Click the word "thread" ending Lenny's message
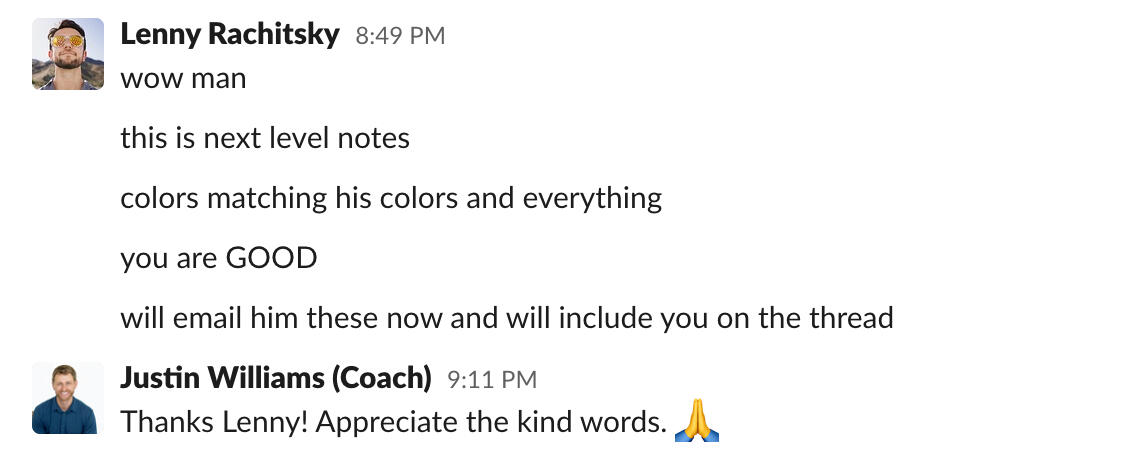Screen dimensions: 1126x470 [x=849, y=318]
